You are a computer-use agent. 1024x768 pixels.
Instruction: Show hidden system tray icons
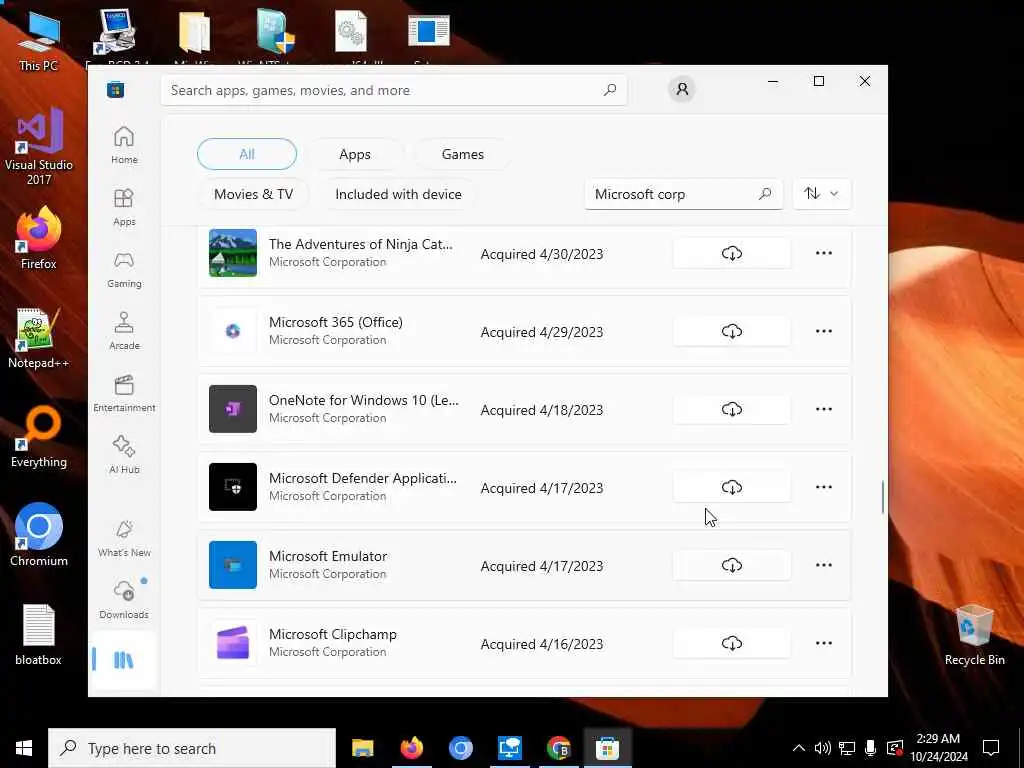pos(799,748)
